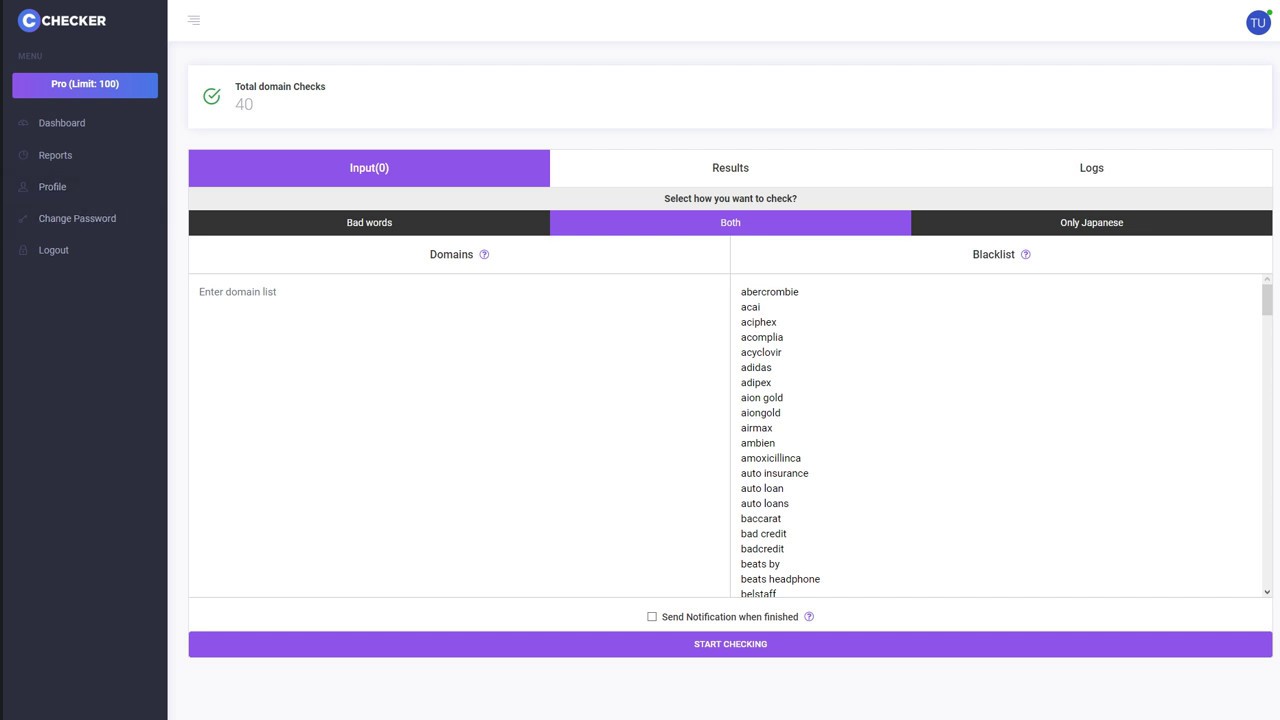1280x720 pixels.
Task: Click the Domains help question icon
Action: (484, 254)
